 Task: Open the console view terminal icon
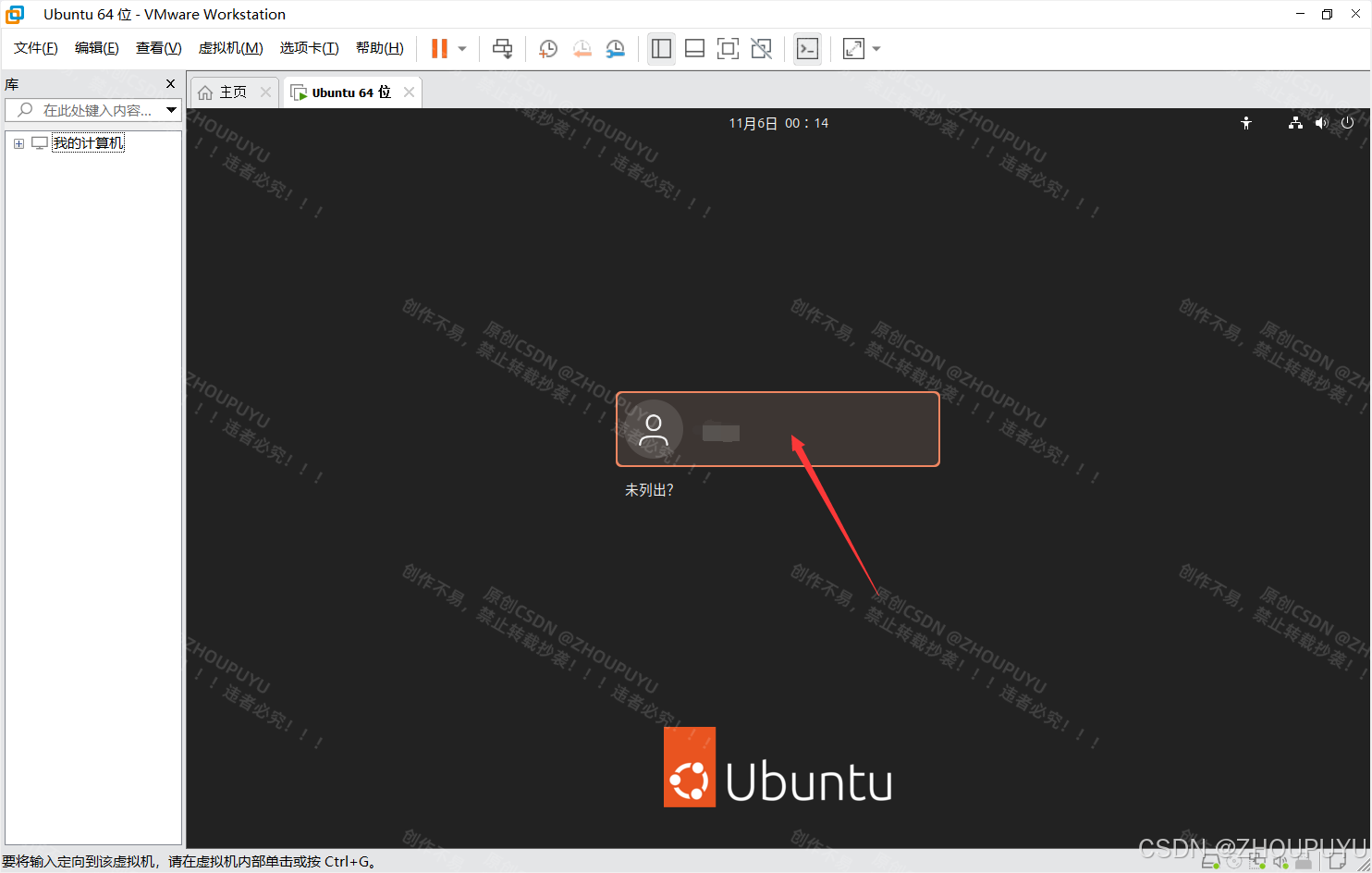[x=807, y=49]
